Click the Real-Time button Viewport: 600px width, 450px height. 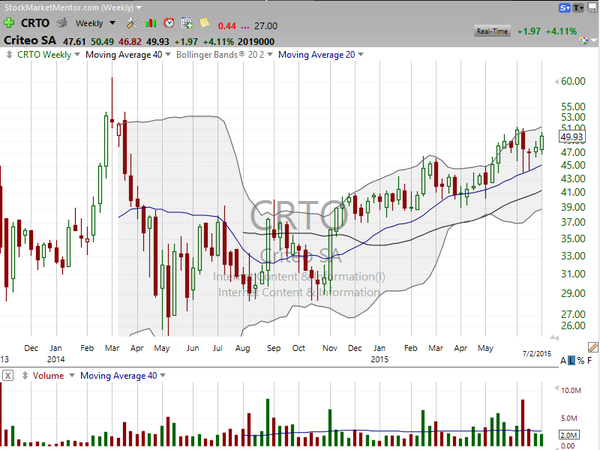pos(492,31)
